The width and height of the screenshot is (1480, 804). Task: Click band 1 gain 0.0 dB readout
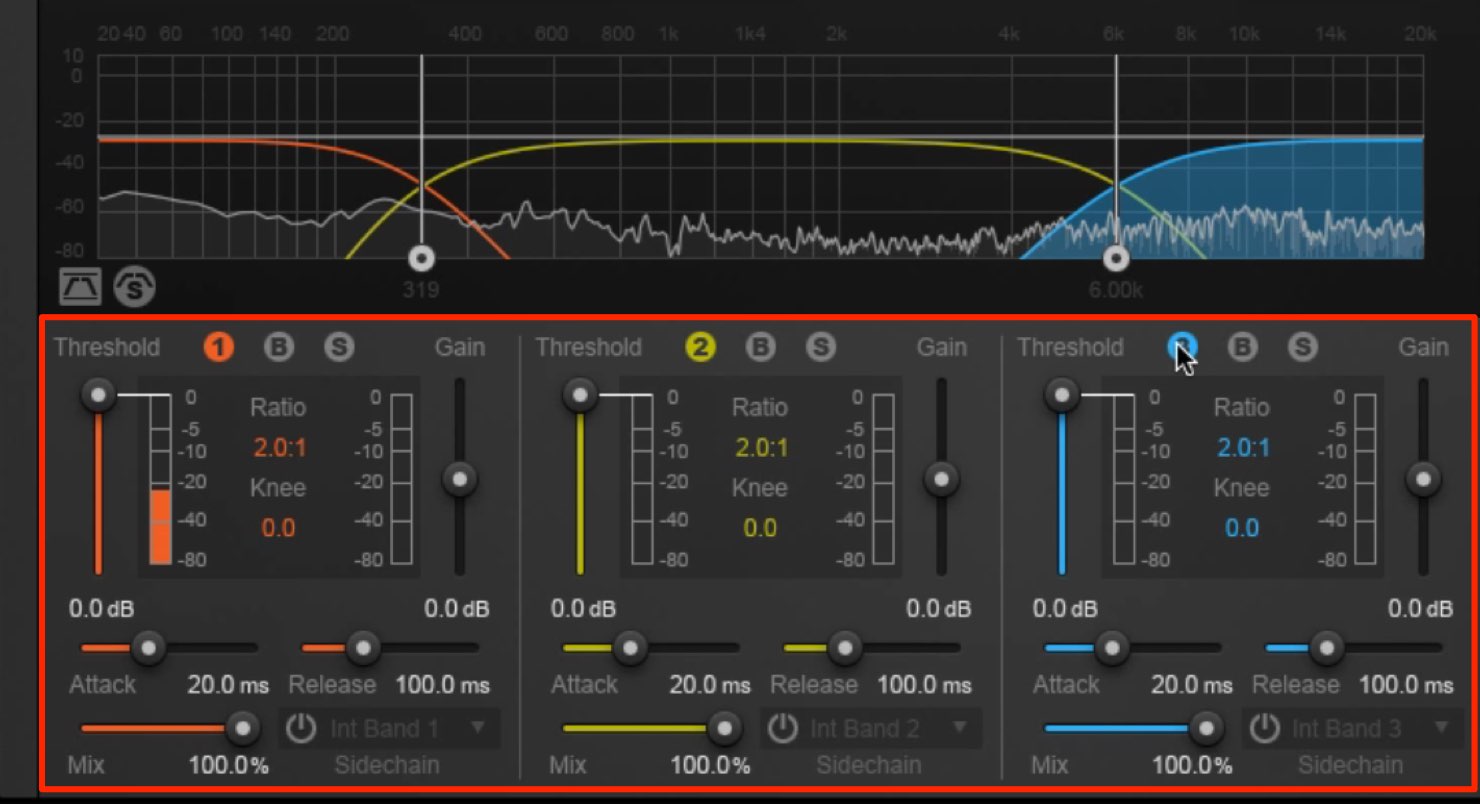click(456, 608)
